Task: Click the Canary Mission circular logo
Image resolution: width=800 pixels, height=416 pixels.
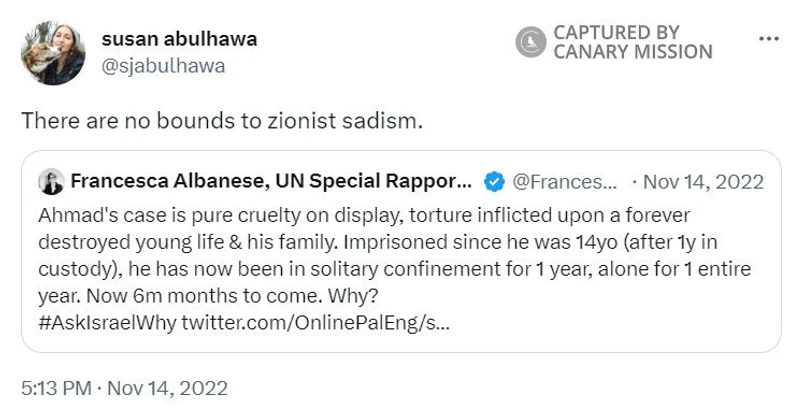Action: coord(531,42)
